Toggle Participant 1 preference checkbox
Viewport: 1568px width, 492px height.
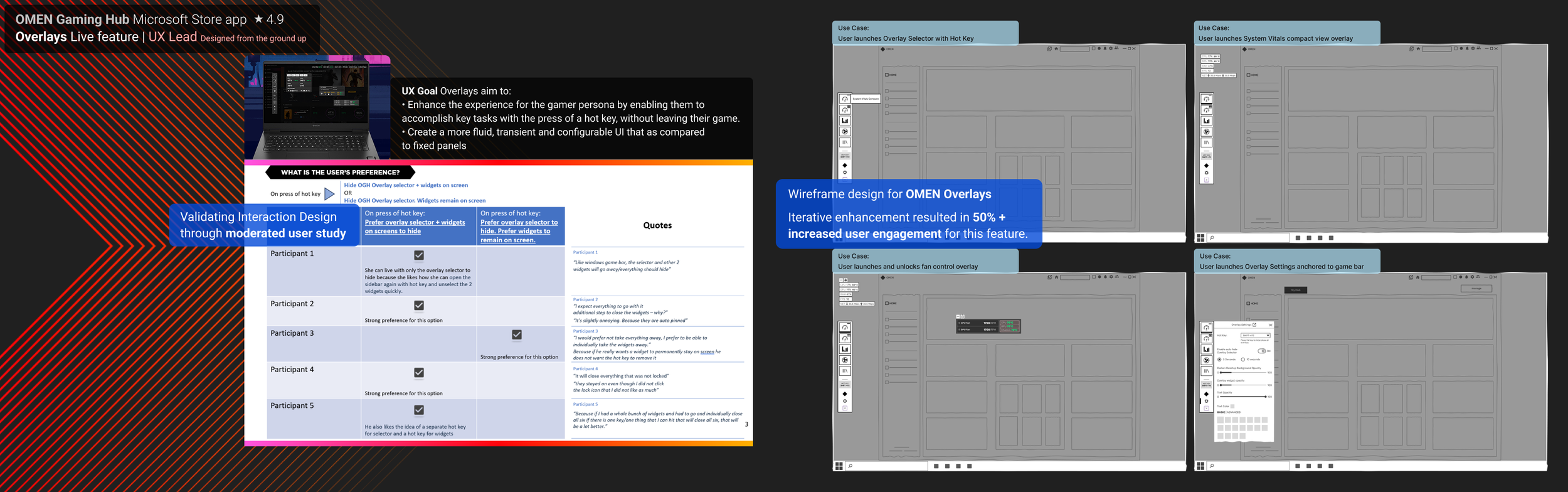419,255
